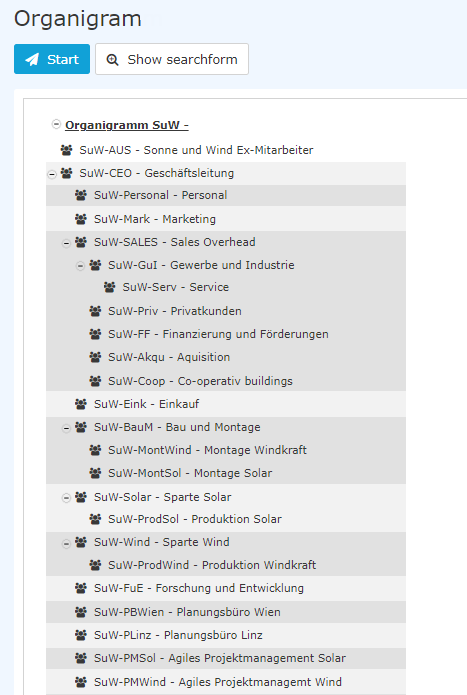
Task: Click the group icon beside SuW-AUS
Action: [66, 150]
